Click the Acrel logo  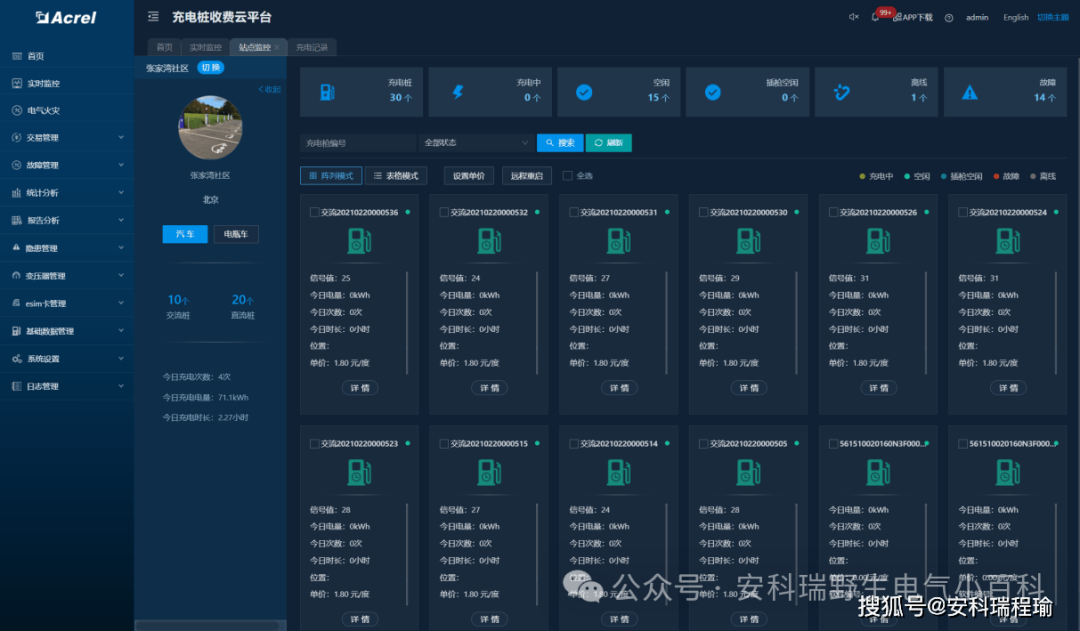pyautogui.click(x=66, y=17)
